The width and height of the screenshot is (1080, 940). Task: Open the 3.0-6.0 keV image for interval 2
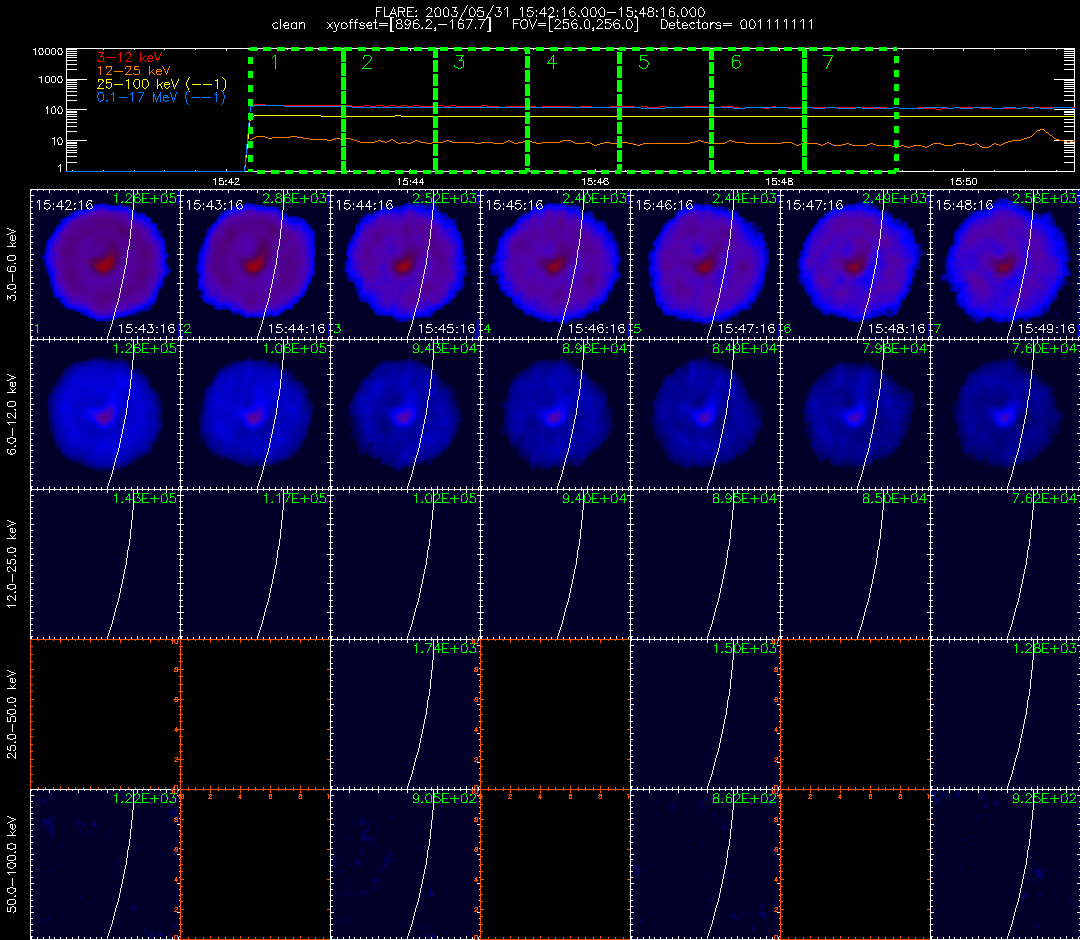click(256, 264)
